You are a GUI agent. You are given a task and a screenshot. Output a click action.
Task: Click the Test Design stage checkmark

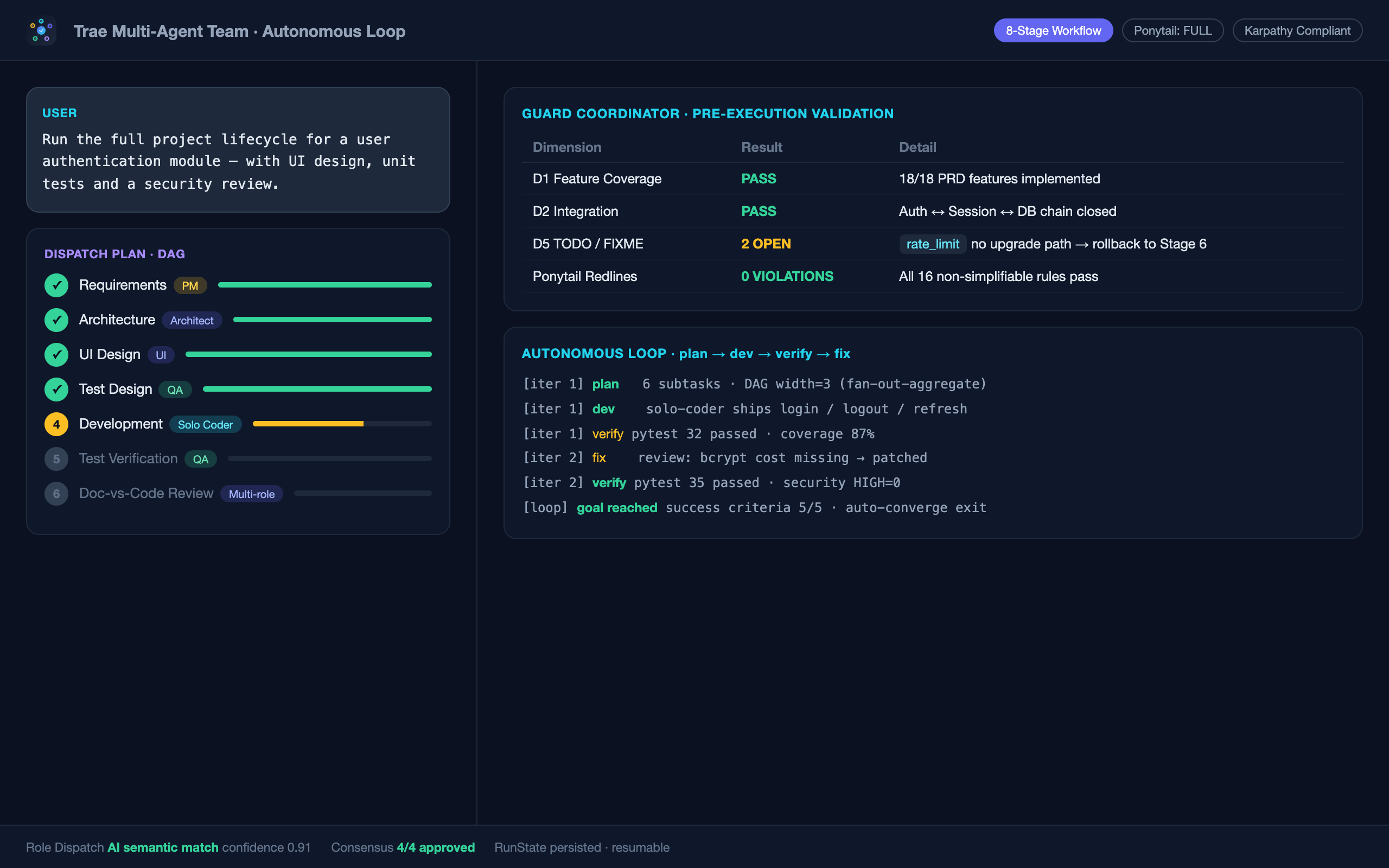[x=56, y=389]
